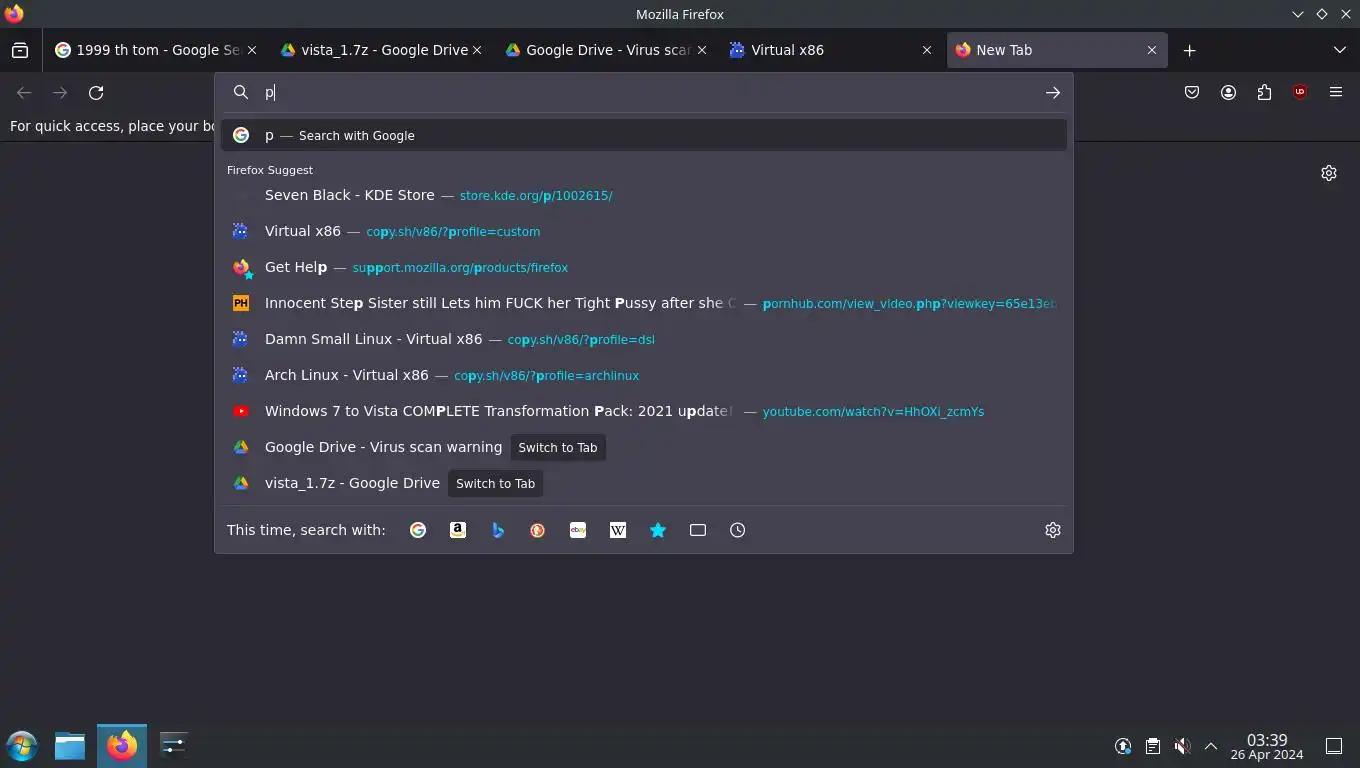Open the start menu orb in taskbar
This screenshot has height=768, width=1360.
tap(22, 745)
